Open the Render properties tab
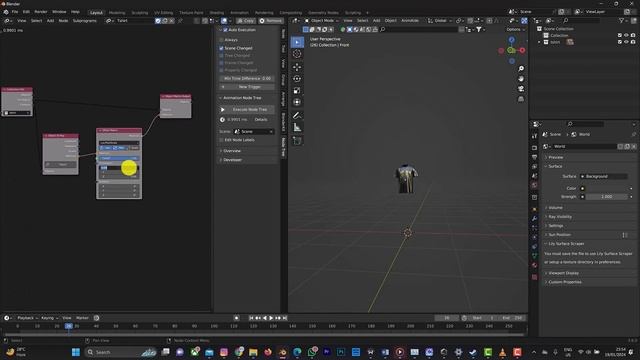Screen dimensions: 640x360 [x=534, y=147]
